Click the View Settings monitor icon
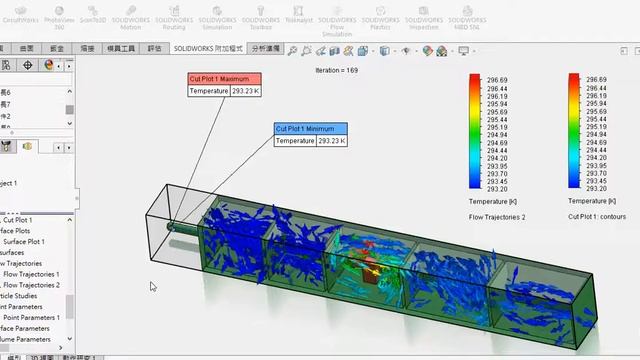Viewport: 640px width, 360px height. pos(463,51)
